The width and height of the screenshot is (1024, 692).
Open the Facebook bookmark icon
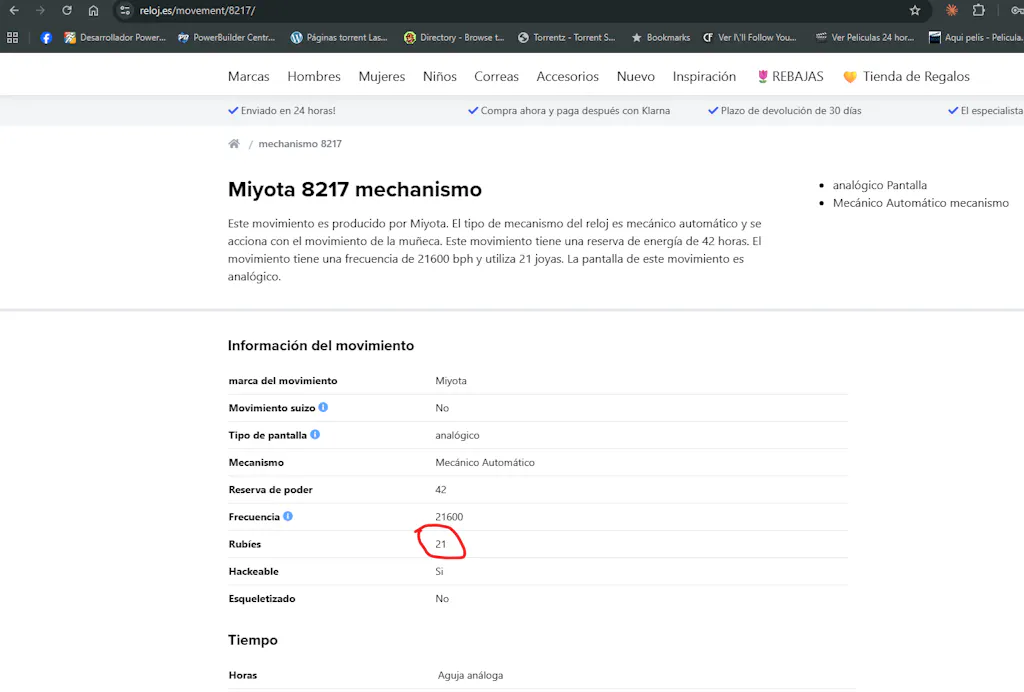(x=46, y=38)
